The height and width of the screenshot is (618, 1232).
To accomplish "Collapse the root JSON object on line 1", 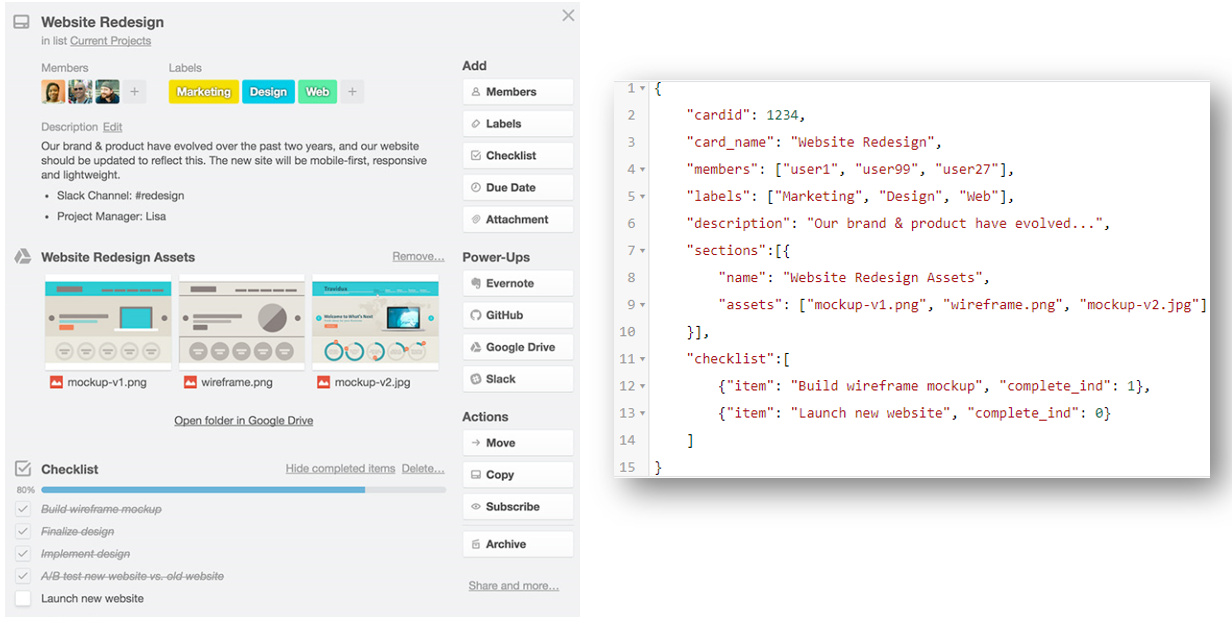I will pos(642,89).
